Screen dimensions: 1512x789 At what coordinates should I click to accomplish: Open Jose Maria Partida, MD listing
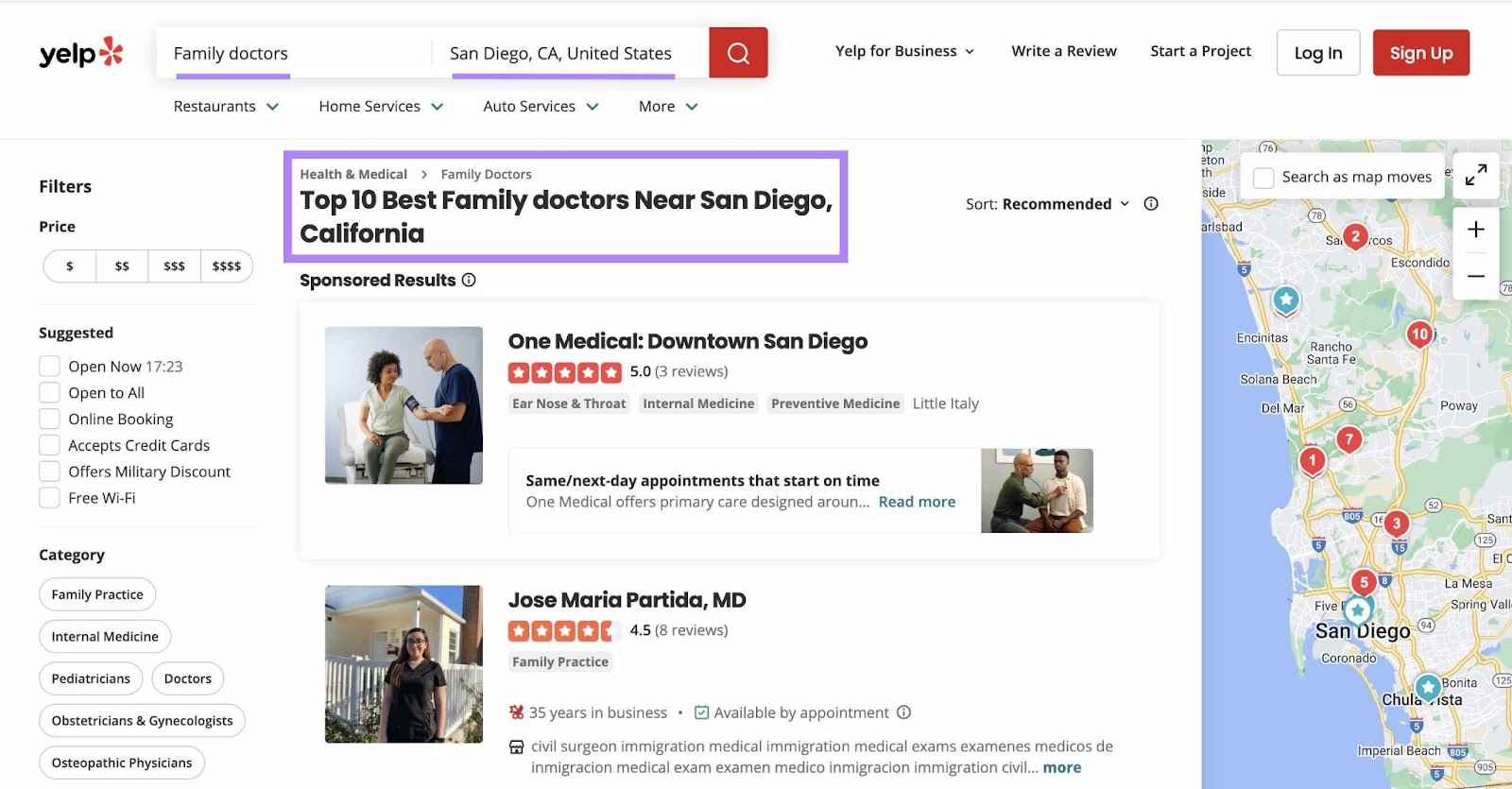click(x=627, y=600)
